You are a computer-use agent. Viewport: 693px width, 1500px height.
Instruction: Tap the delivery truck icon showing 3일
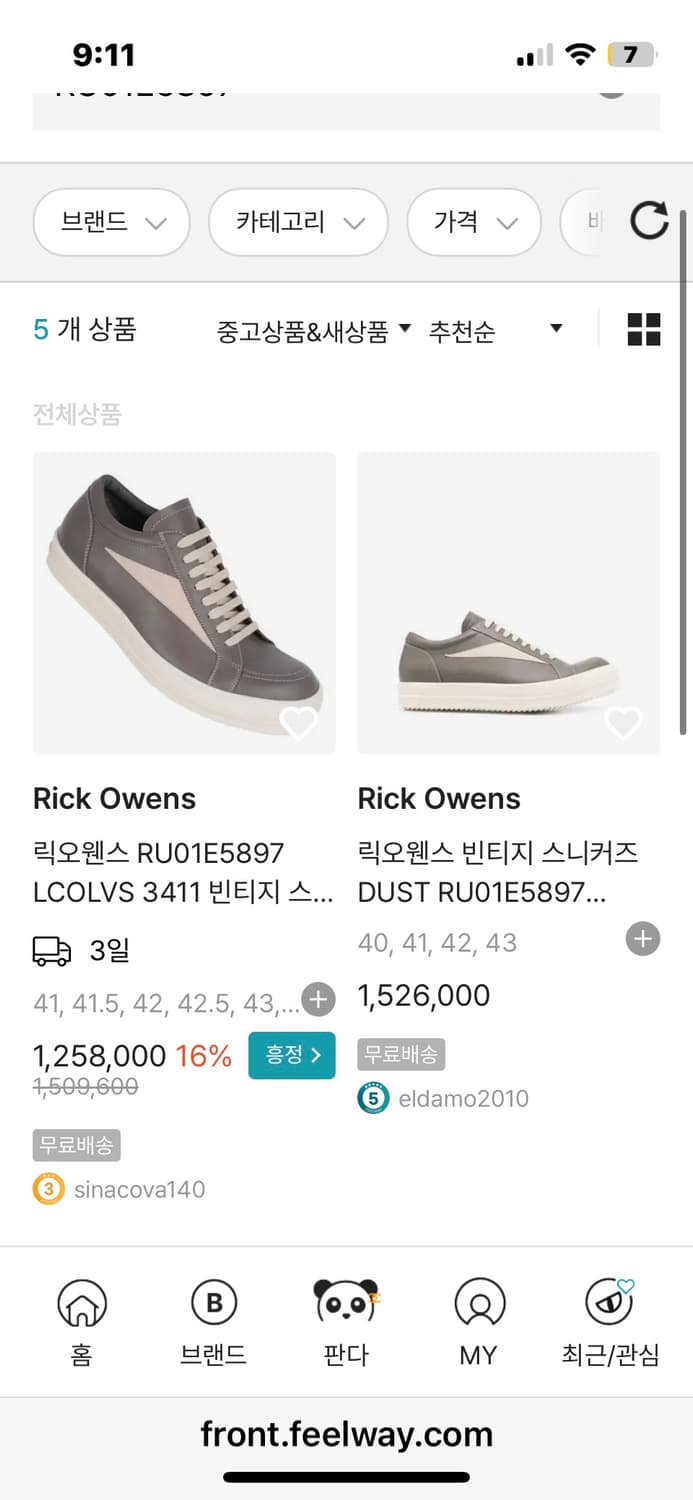point(55,950)
